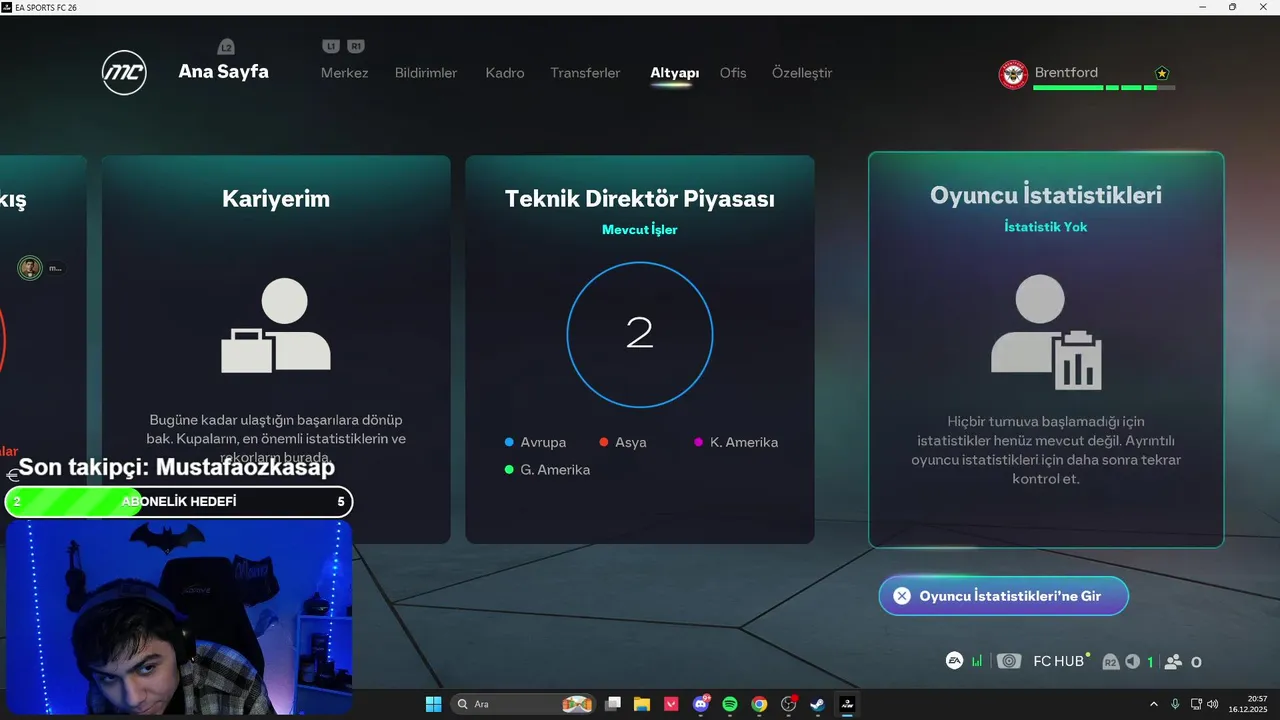The image size is (1280, 720).
Task: Open OBS Studio from the taskbar
Action: (788, 704)
